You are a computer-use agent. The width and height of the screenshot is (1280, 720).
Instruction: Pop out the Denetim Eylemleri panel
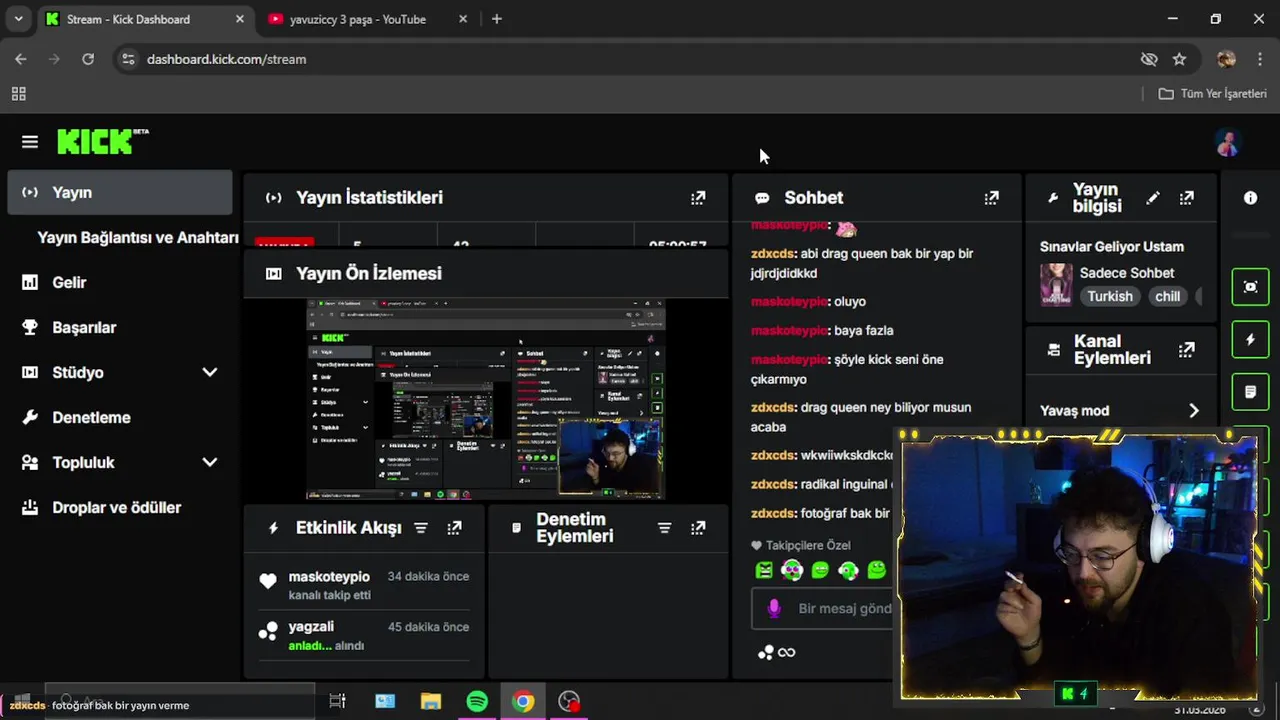tap(698, 528)
